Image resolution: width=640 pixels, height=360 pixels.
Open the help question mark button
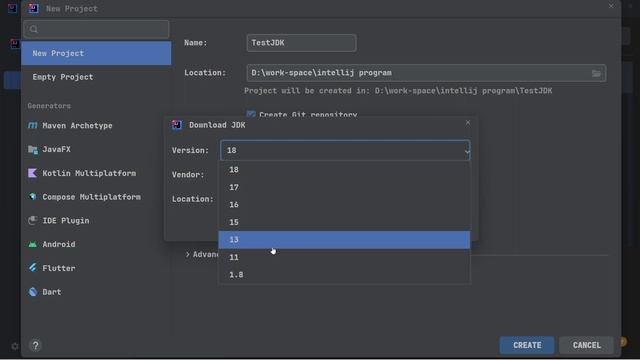tap(36, 346)
